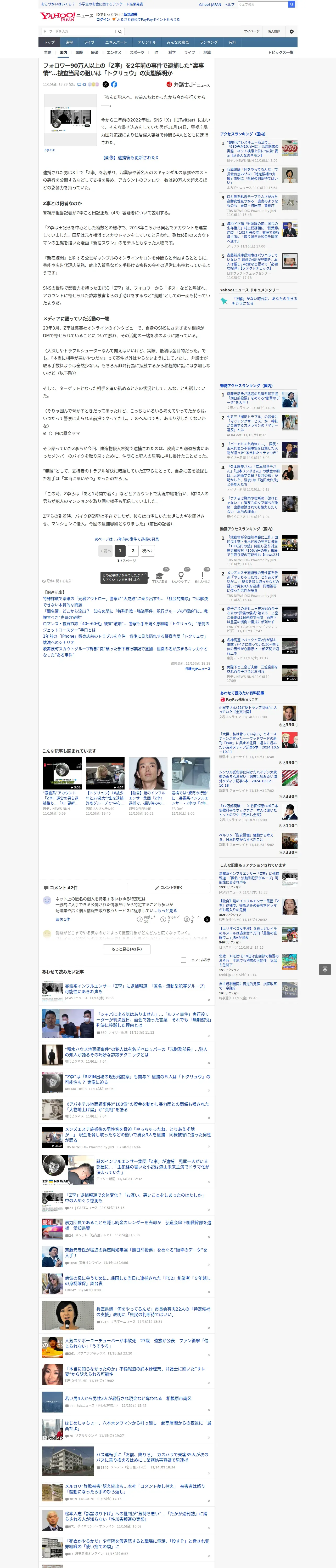The height and width of the screenshot is (1568, 336).
Task: Click the 次へ next-page button
Action: tap(147, 550)
